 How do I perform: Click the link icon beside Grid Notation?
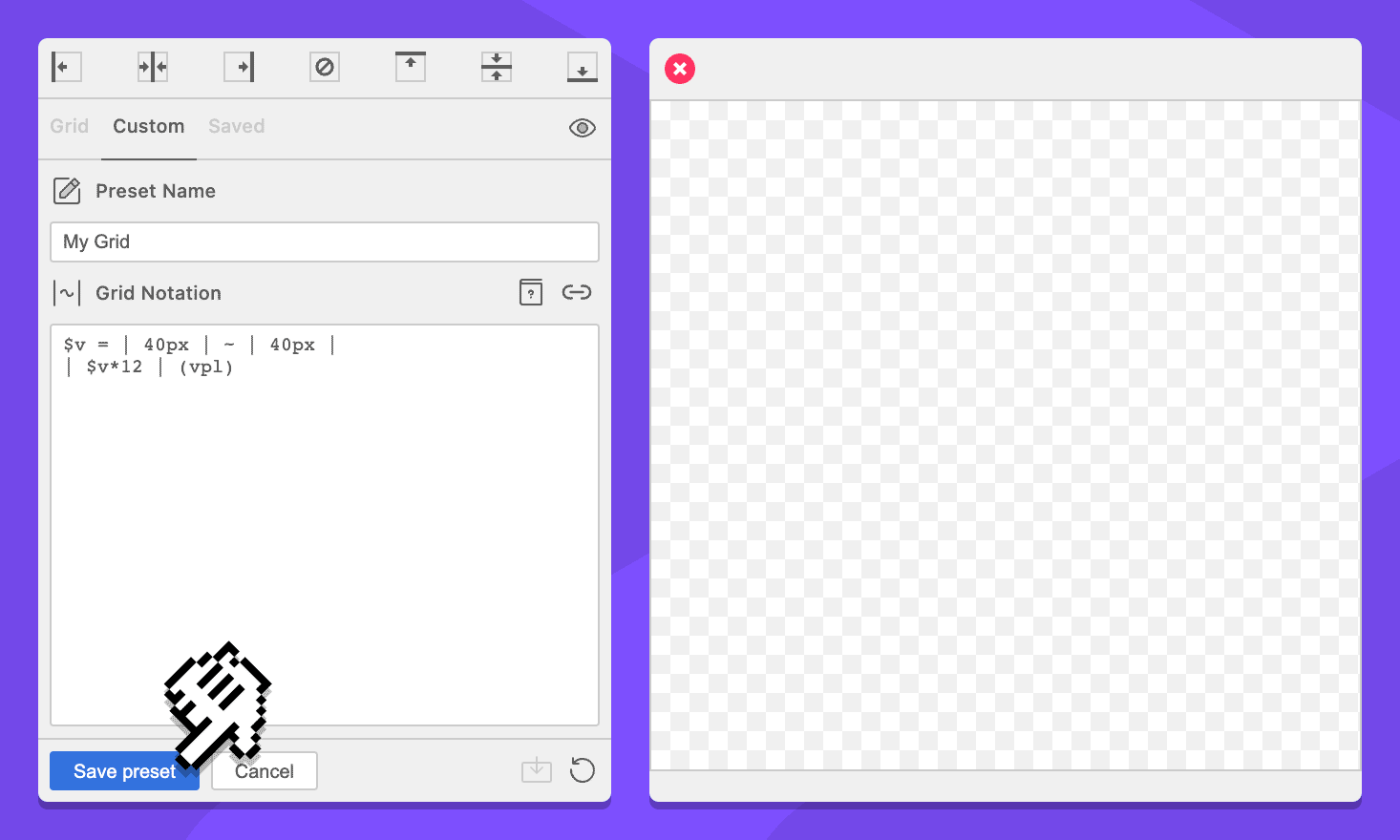click(x=577, y=292)
